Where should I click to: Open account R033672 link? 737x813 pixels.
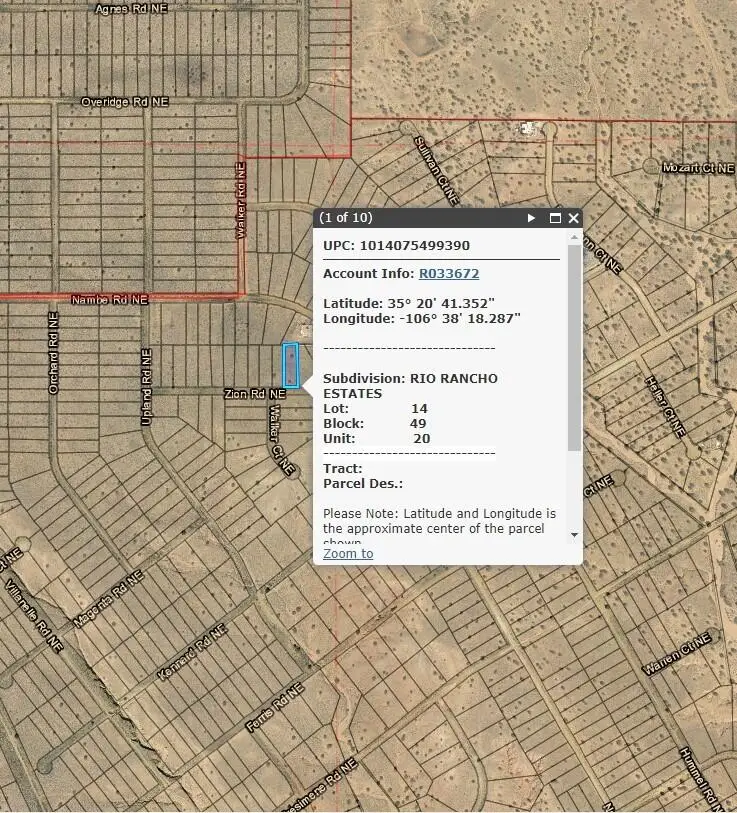(x=448, y=273)
